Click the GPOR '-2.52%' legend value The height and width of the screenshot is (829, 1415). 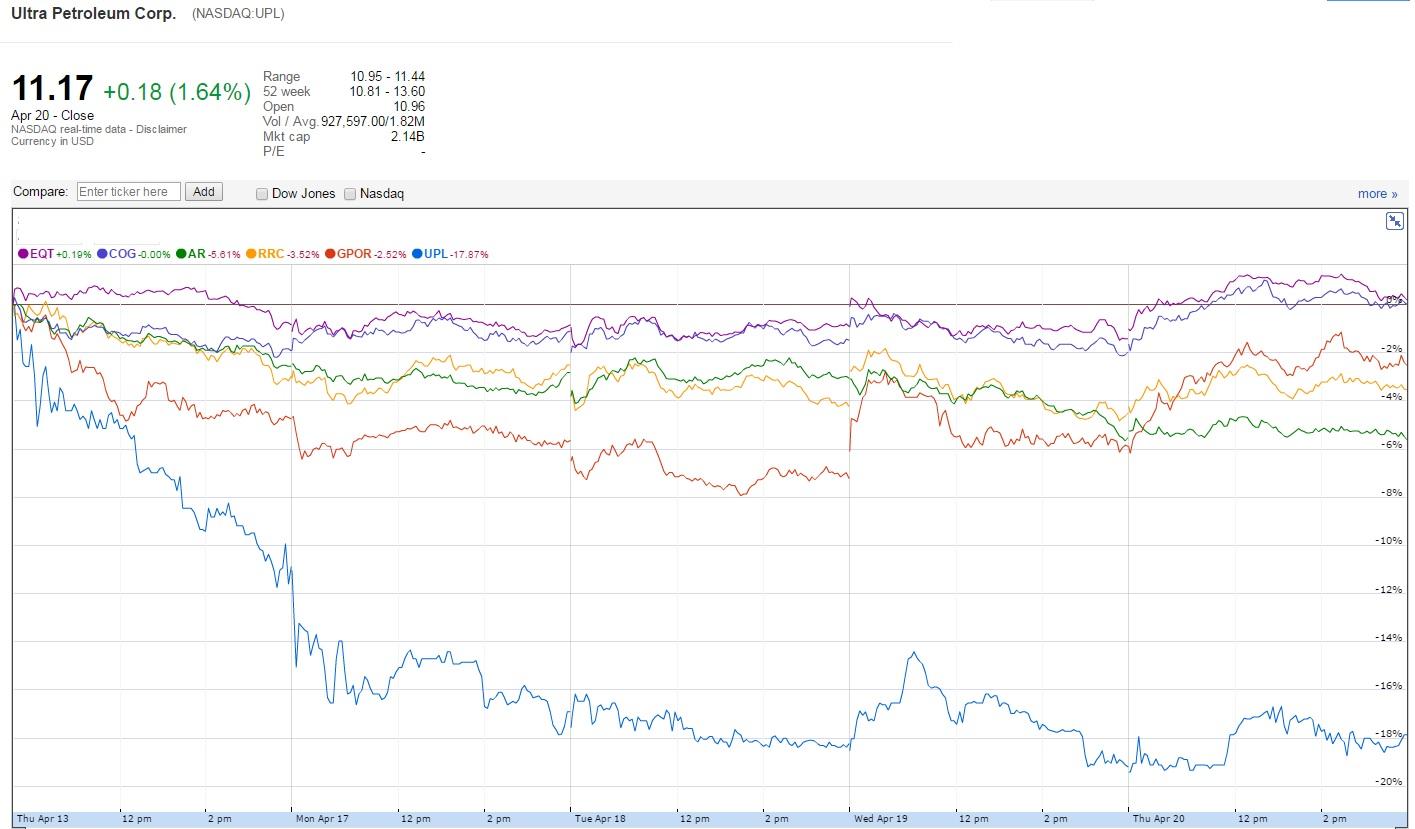click(x=390, y=255)
